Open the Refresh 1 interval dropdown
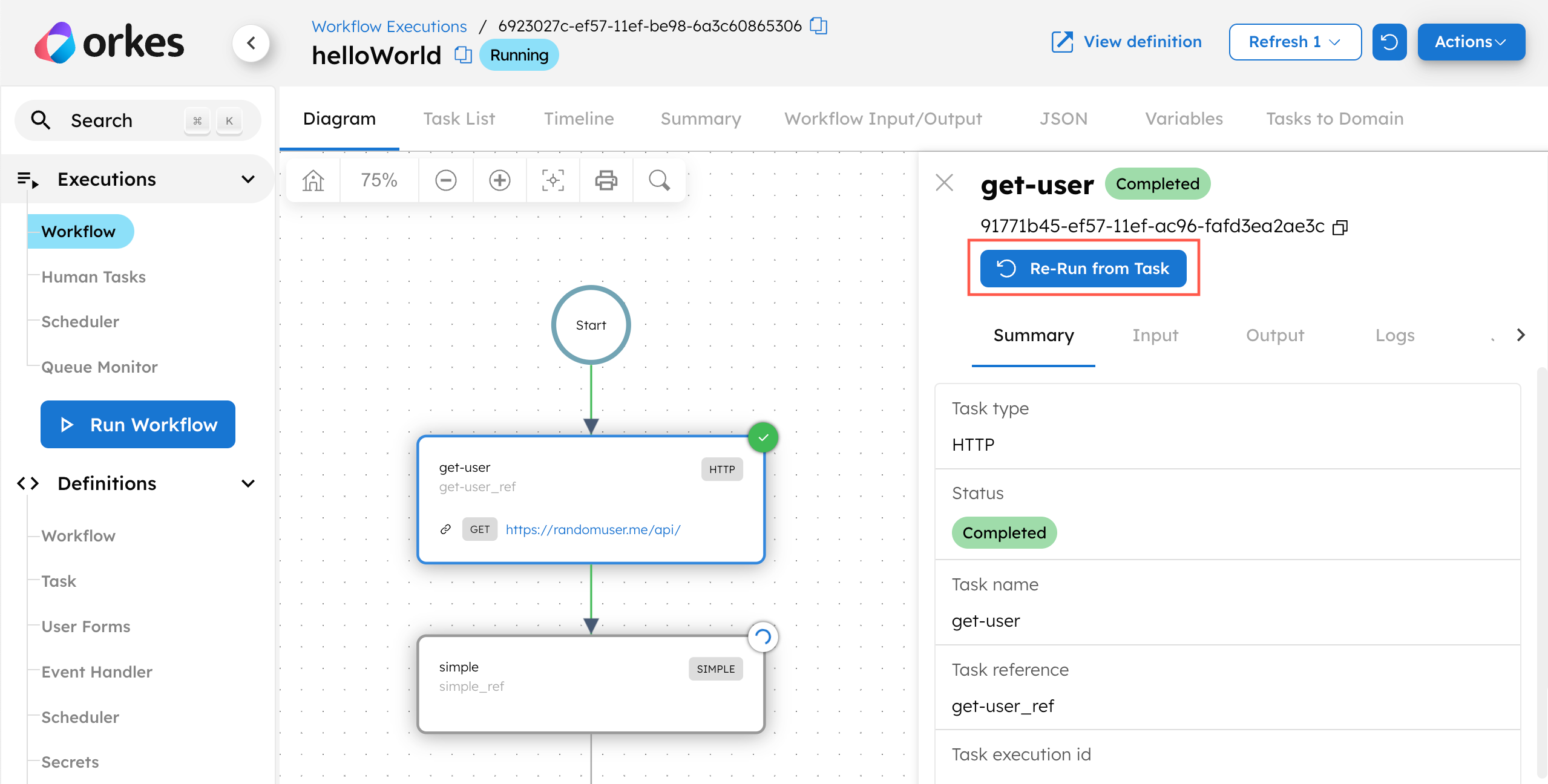This screenshot has height=784, width=1548. 1295,42
